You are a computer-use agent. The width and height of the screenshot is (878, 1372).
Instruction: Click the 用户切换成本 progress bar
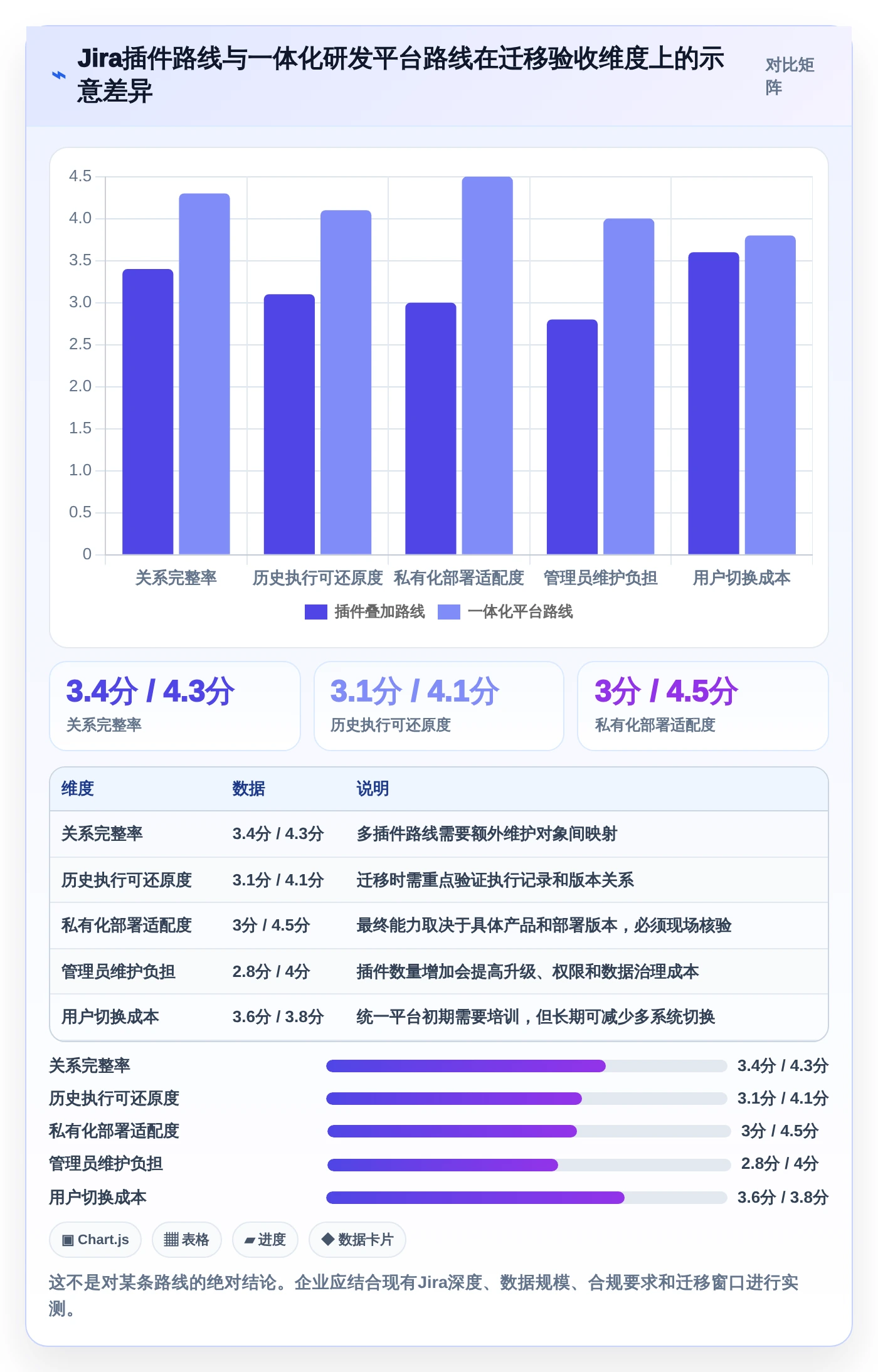(x=526, y=1197)
